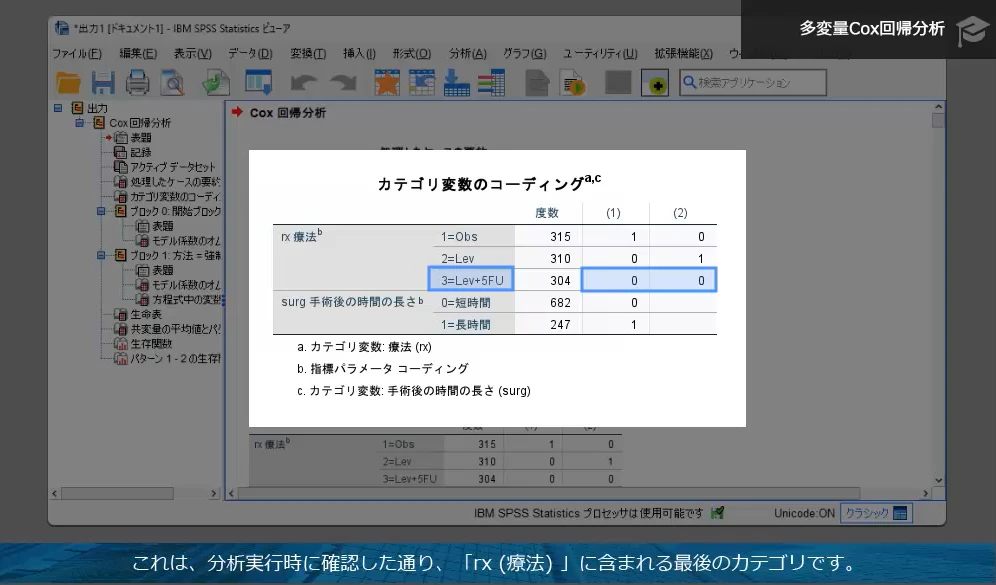This screenshot has height=585, width=996.
Task: Collapse the Cox回帰分析 tree node
Action: pos(79,123)
